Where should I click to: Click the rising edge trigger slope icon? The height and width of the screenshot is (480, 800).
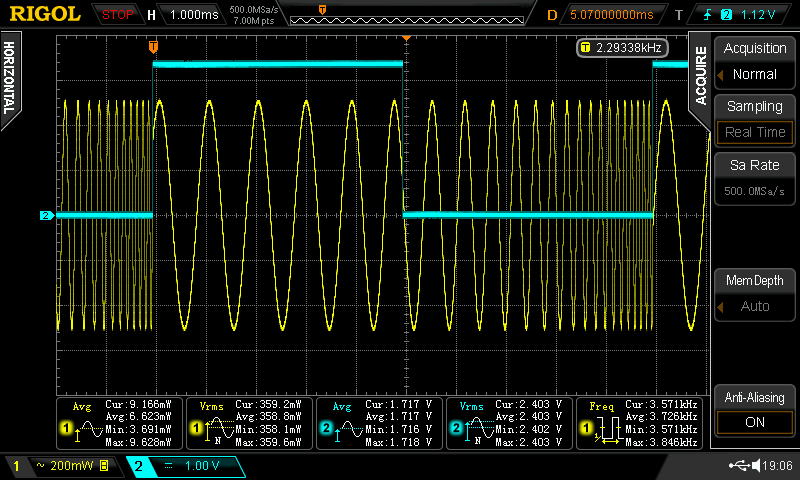coord(707,15)
